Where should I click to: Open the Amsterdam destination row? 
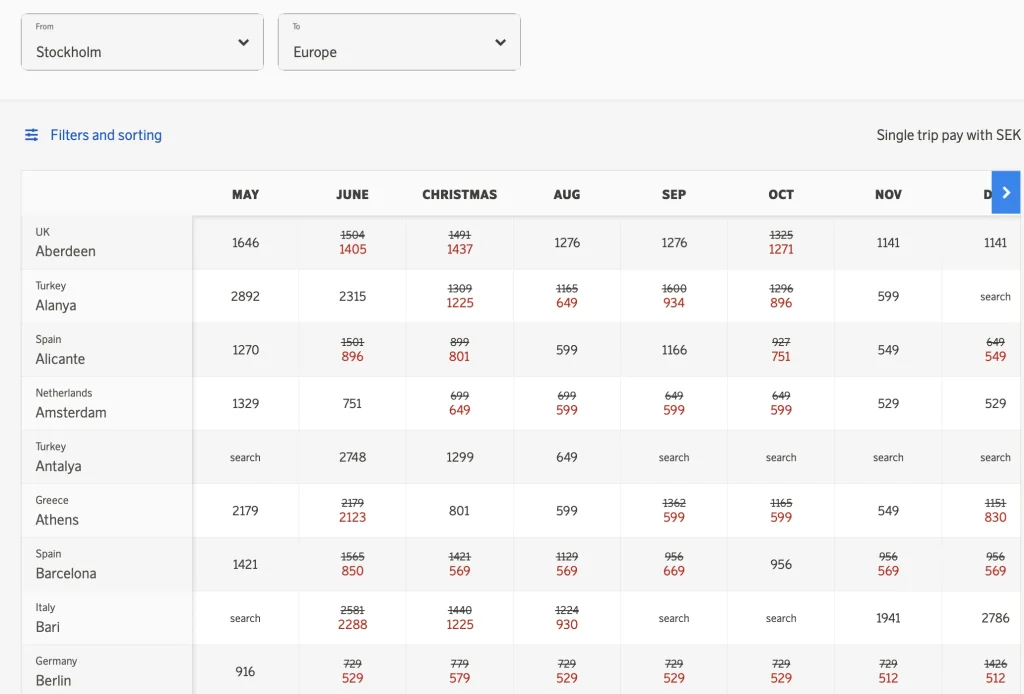[107, 403]
